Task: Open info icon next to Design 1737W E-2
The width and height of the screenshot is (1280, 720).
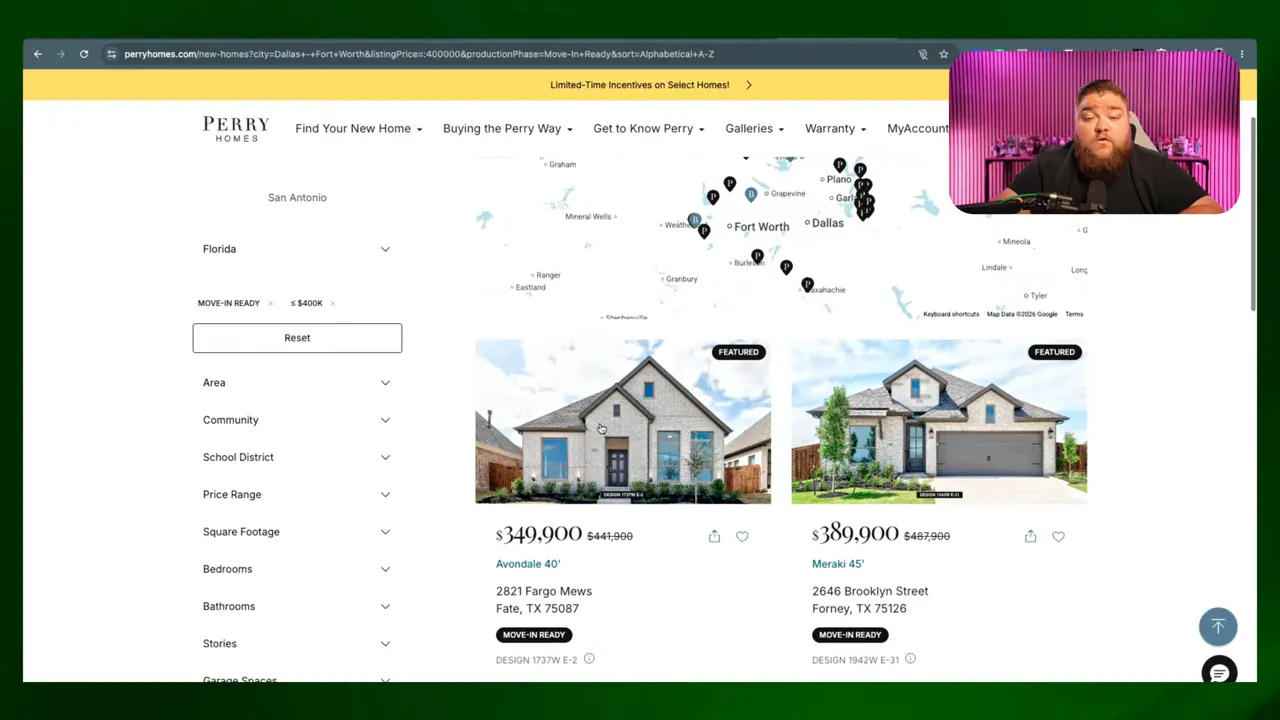Action: click(589, 658)
